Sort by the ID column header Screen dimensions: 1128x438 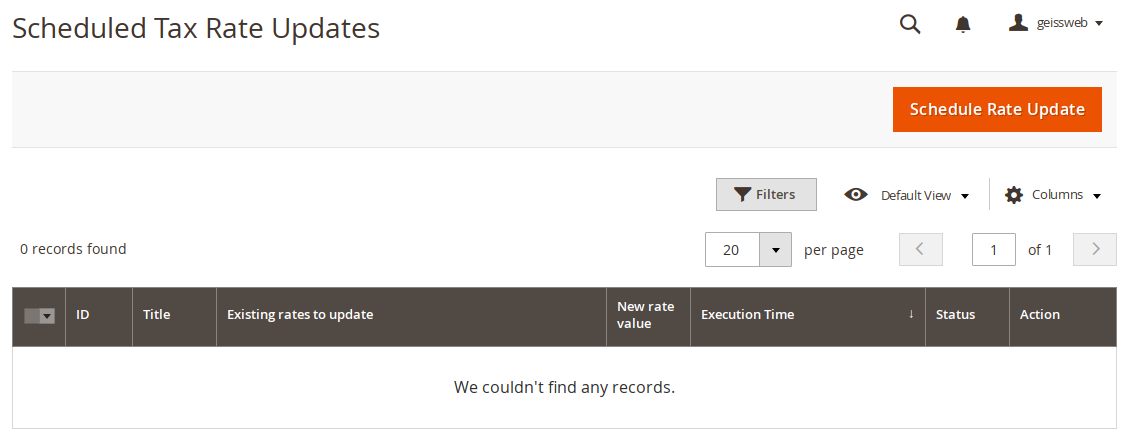coord(99,314)
